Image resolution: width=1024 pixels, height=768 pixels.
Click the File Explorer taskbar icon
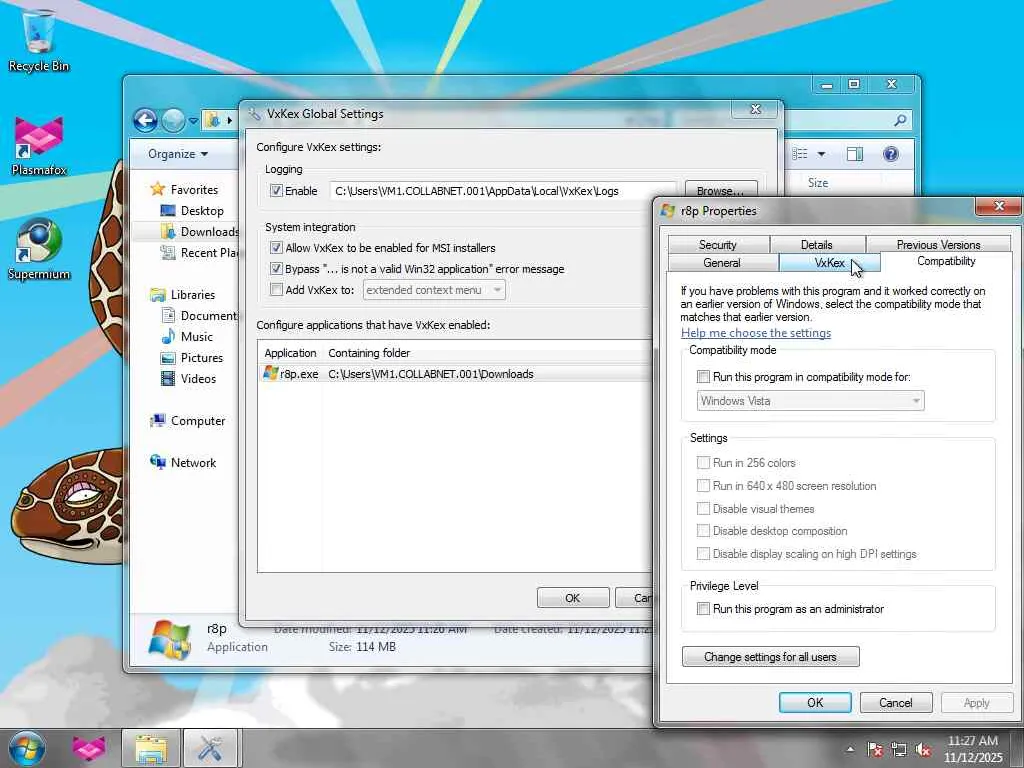coord(150,748)
